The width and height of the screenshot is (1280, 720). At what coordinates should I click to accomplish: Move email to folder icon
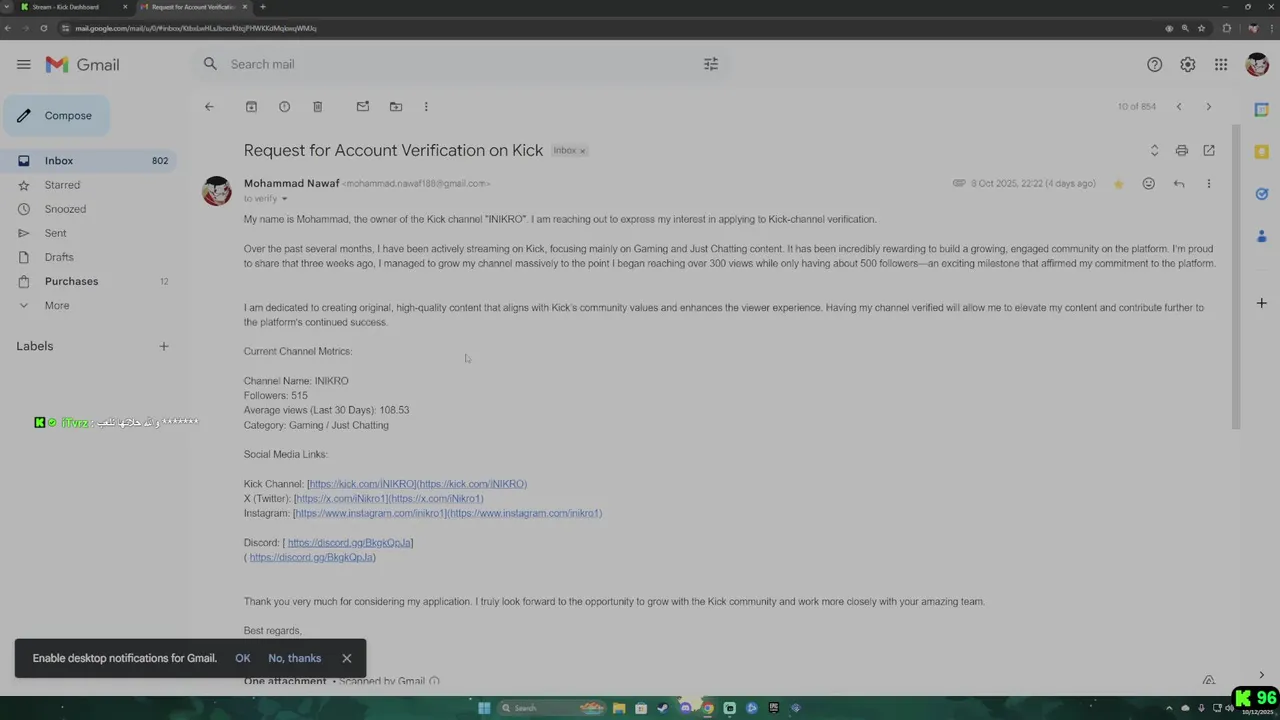coord(396,107)
